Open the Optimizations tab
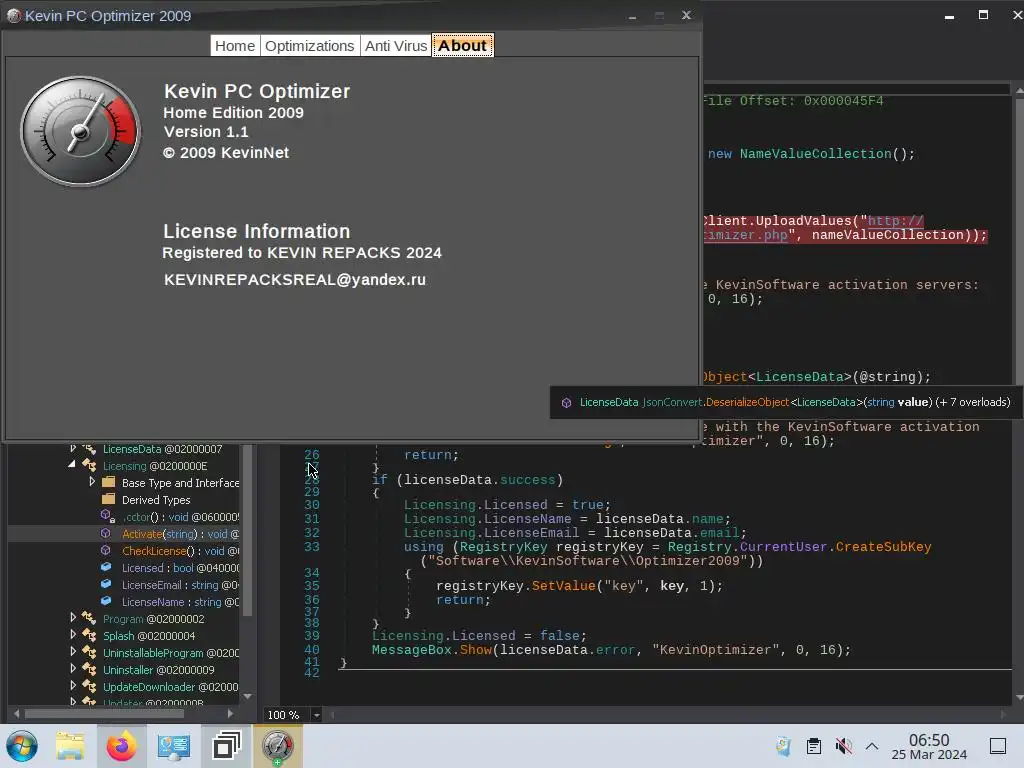 310,46
